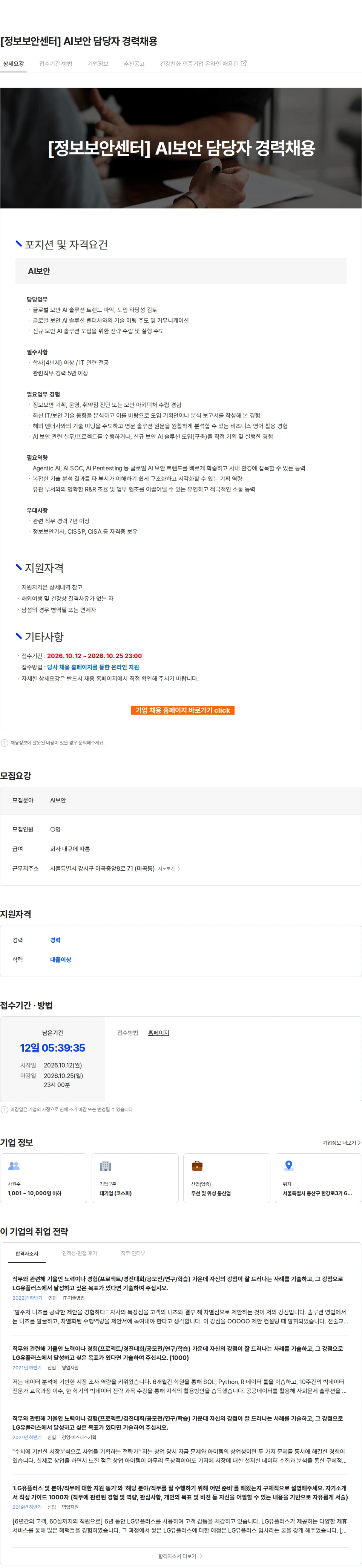362x1568 pixels.
Task: Click the external link icon beside 채용관
Action: pyautogui.click(x=244, y=63)
